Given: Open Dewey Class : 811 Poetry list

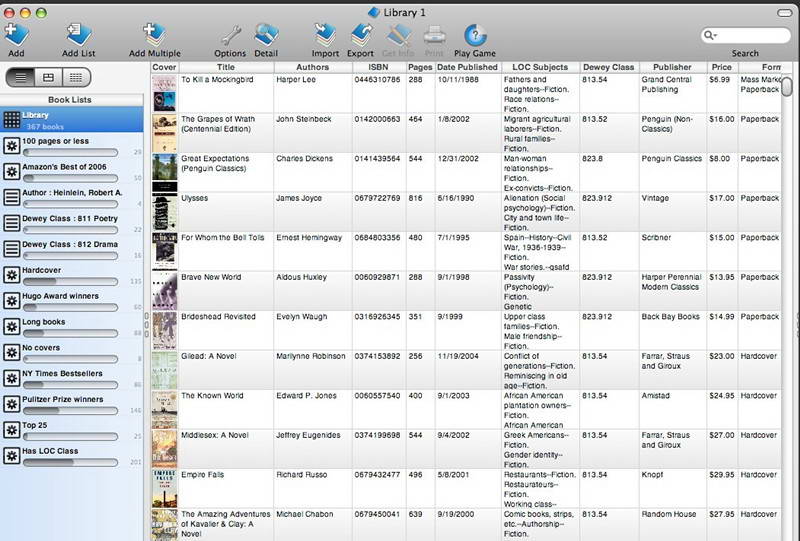Looking at the screenshot, I should coord(71,224).
